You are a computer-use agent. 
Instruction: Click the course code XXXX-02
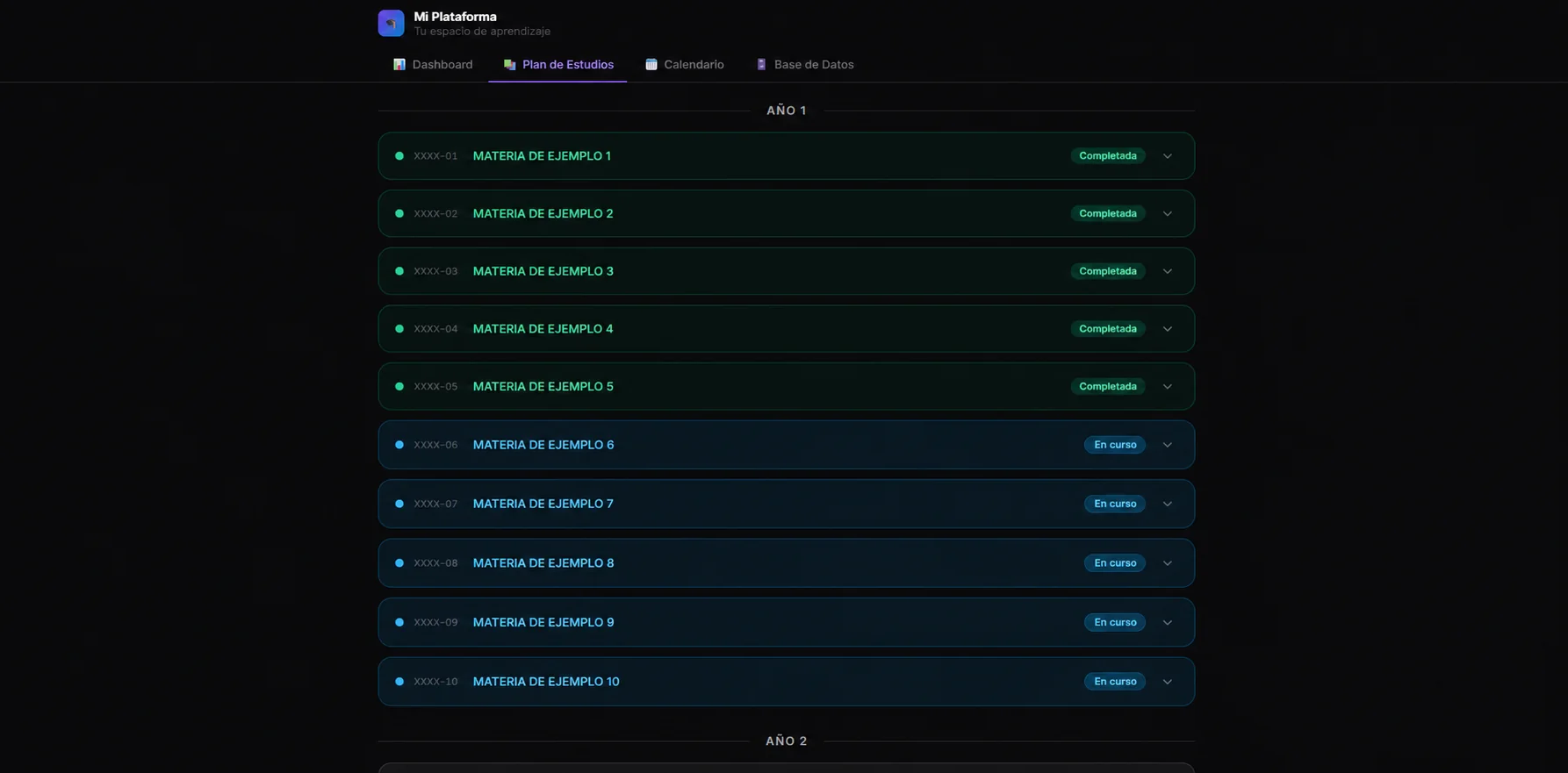[435, 213]
